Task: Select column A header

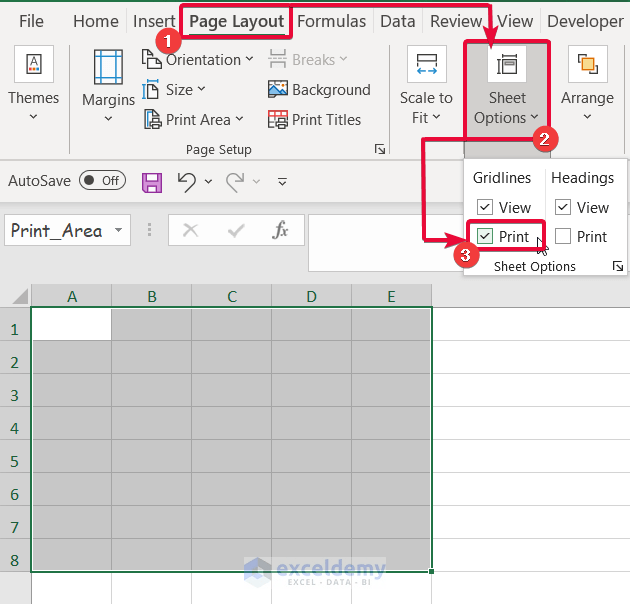Action: click(x=72, y=296)
